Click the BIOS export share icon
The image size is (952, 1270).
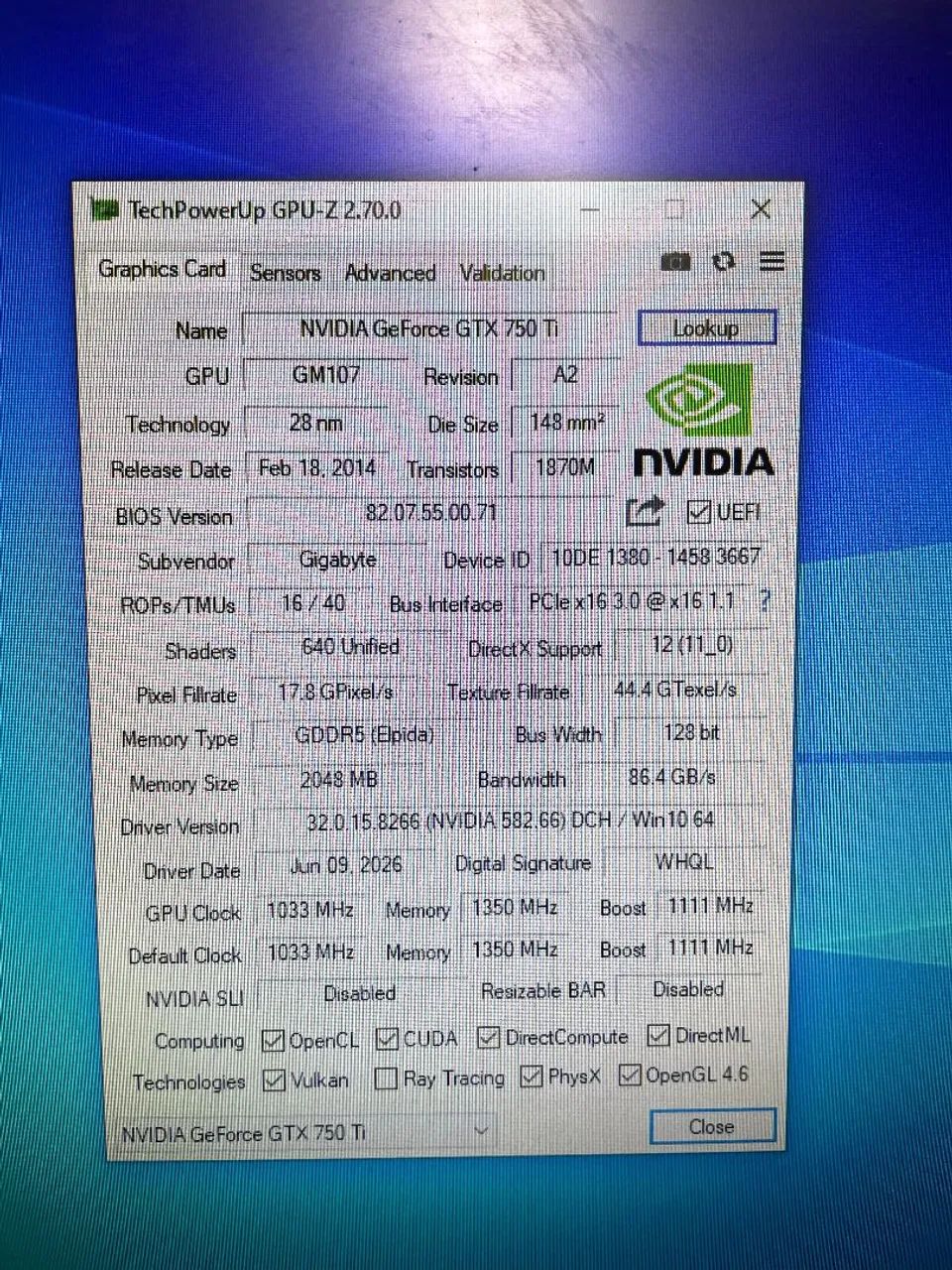(645, 512)
